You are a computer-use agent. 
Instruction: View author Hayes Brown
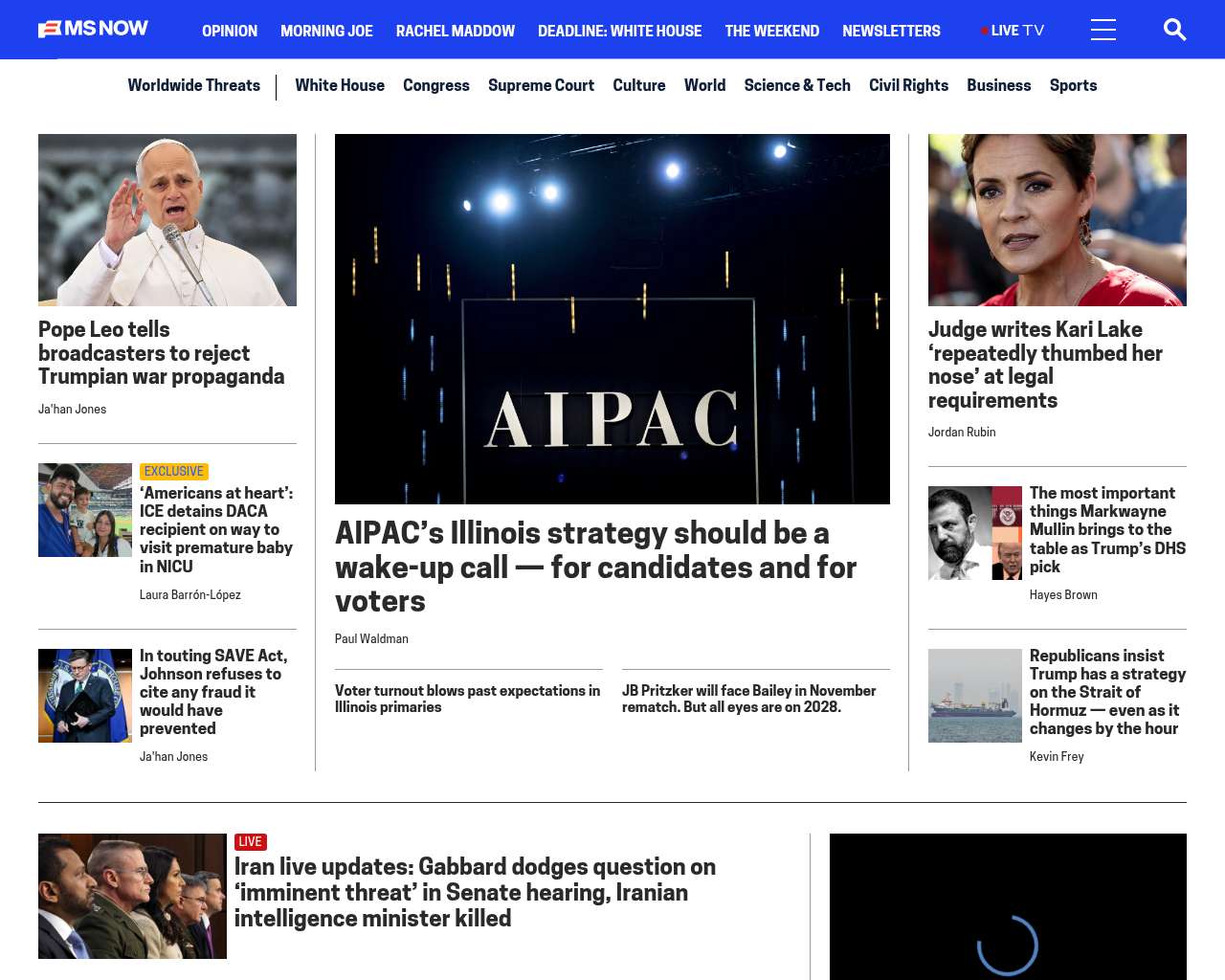[x=1063, y=595]
